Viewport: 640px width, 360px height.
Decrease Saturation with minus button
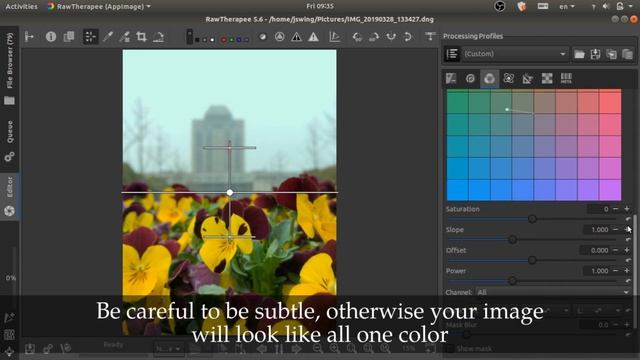click(x=616, y=209)
